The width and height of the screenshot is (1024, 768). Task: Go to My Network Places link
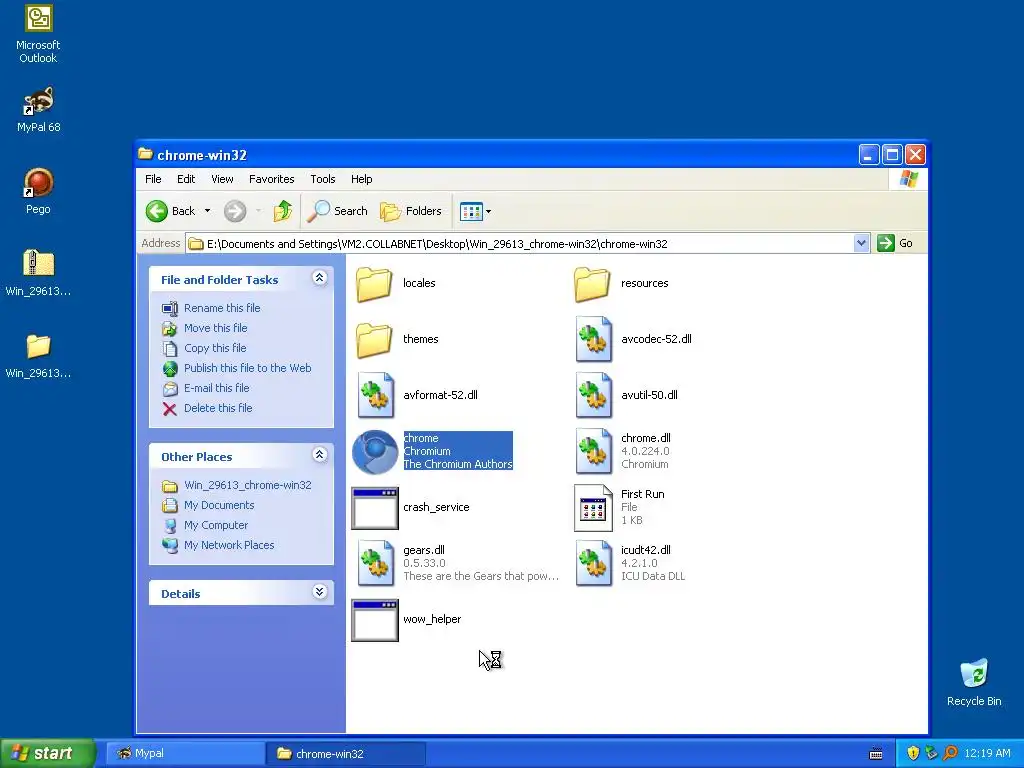[229, 545]
